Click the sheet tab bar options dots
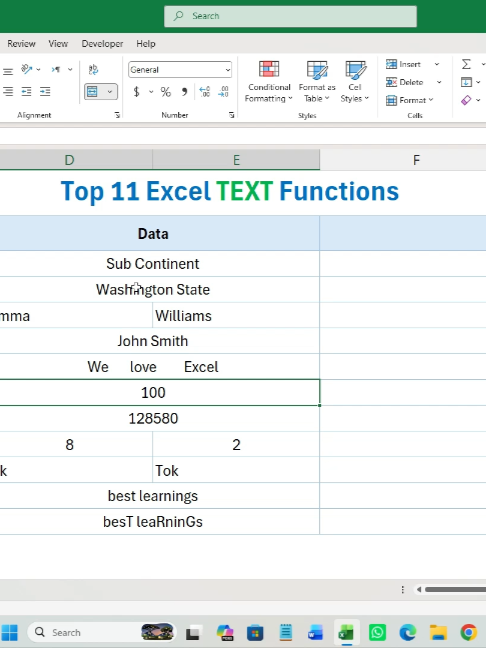Viewport: 486px width, 648px height. pyautogui.click(x=403, y=590)
